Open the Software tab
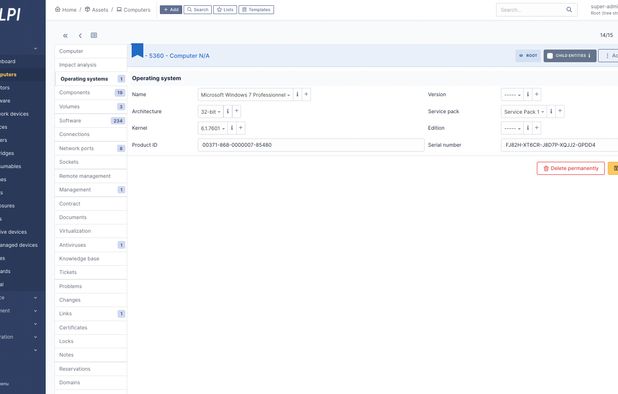This screenshot has width=618, height=394. [91, 121]
